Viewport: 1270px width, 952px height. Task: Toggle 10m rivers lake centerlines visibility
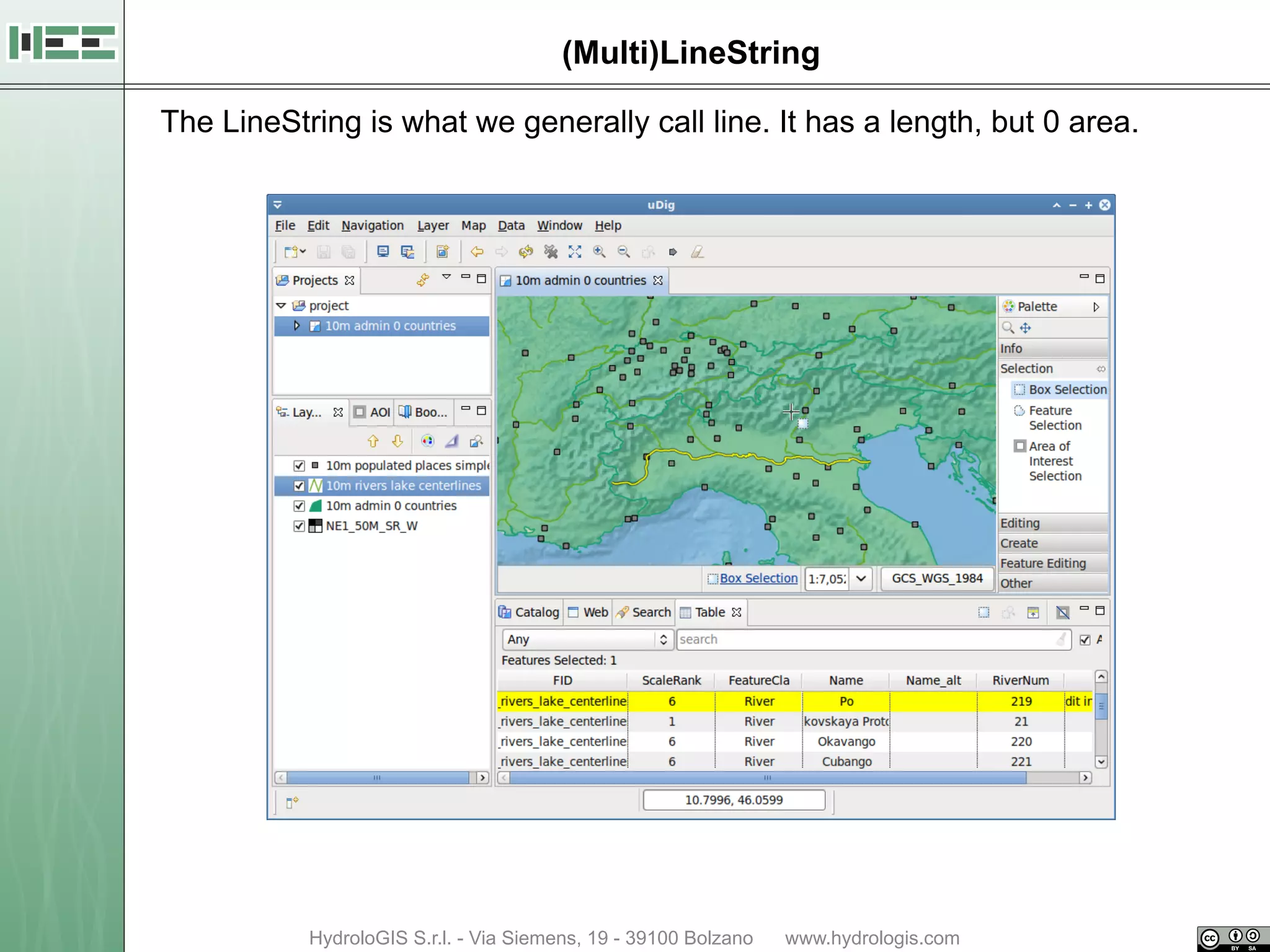point(299,485)
